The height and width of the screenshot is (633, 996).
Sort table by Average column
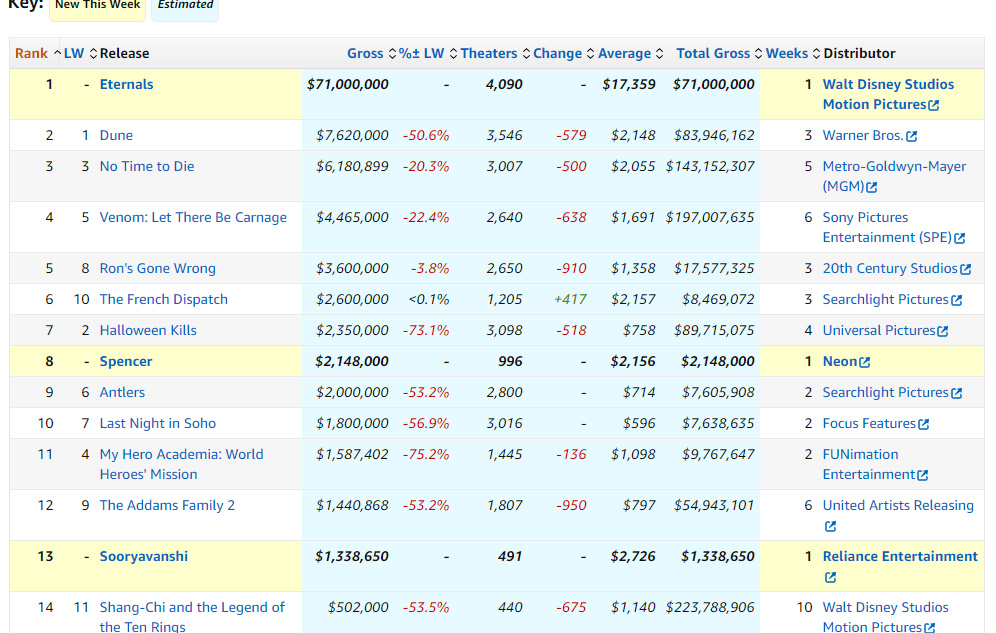[631, 53]
